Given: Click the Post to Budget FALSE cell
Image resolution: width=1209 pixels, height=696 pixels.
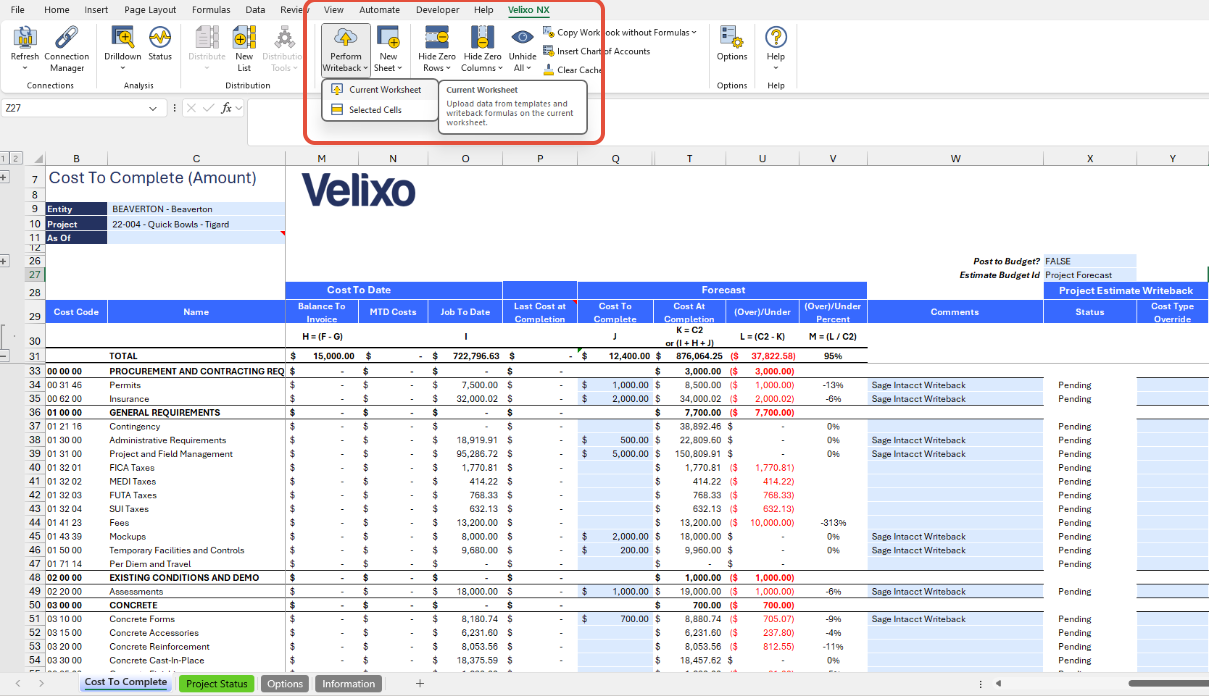Looking at the screenshot, I should tap(1090, 261).
